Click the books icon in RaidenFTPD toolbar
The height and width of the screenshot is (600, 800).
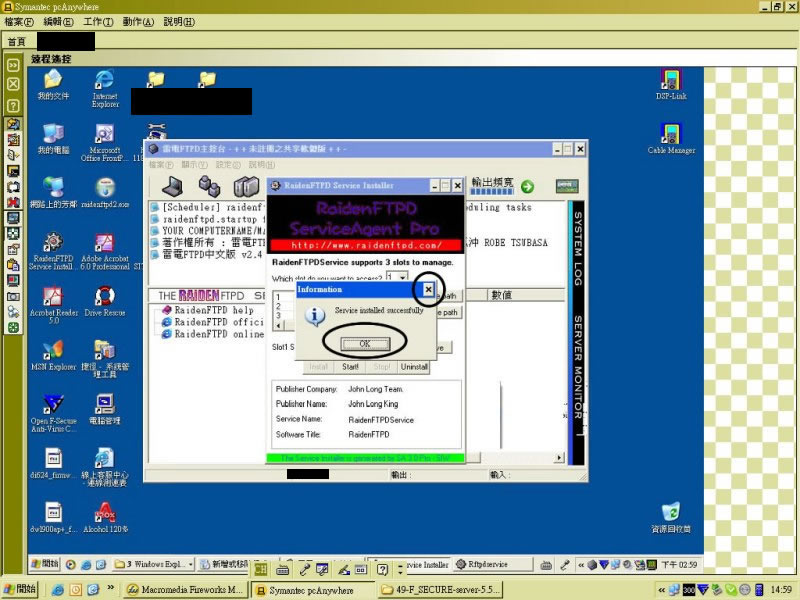click(x=246, y=186)
